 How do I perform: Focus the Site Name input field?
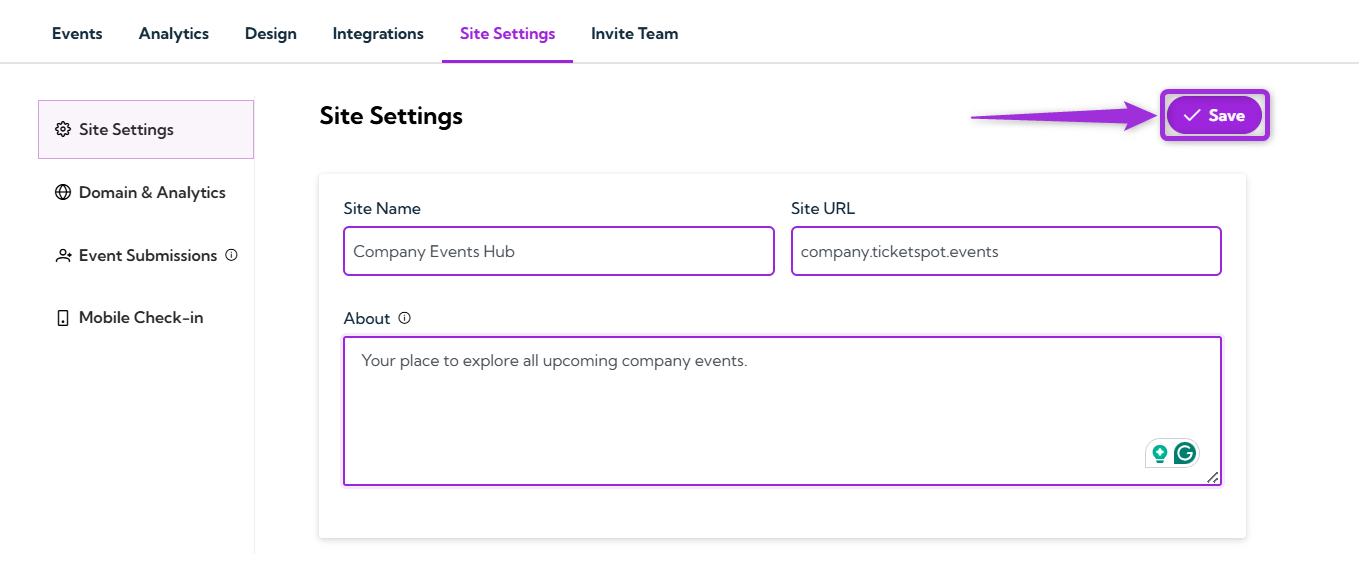click(x=558, y=251)
